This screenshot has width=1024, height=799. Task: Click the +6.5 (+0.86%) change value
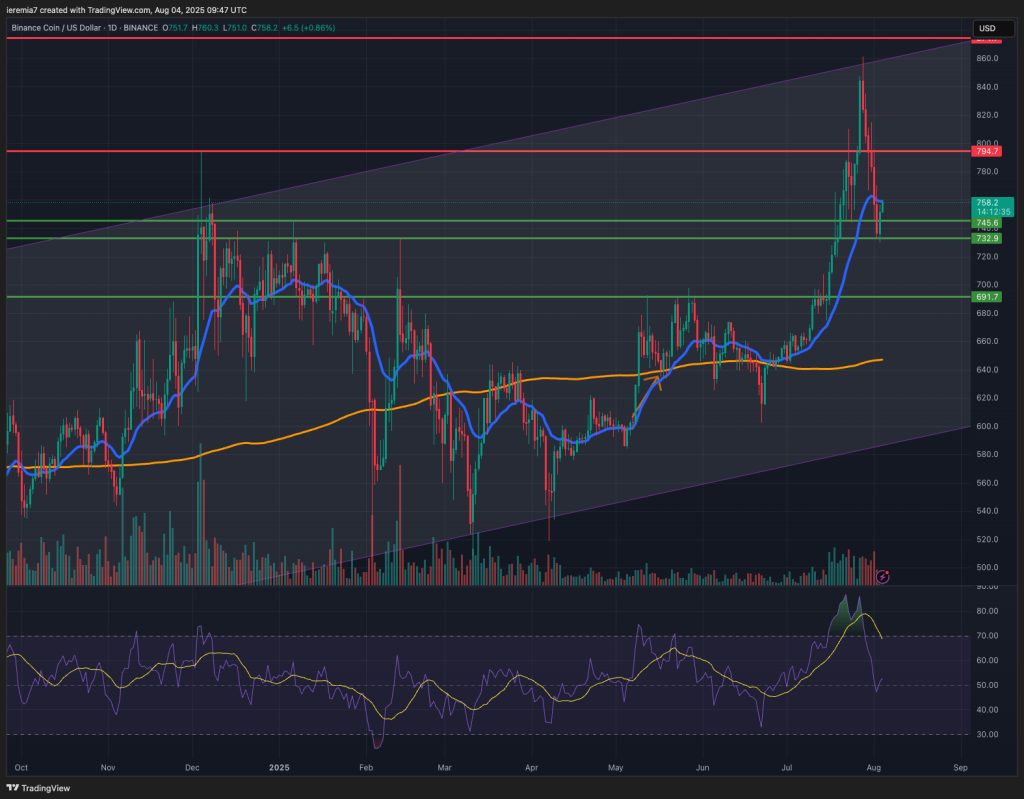click(309, 28)
